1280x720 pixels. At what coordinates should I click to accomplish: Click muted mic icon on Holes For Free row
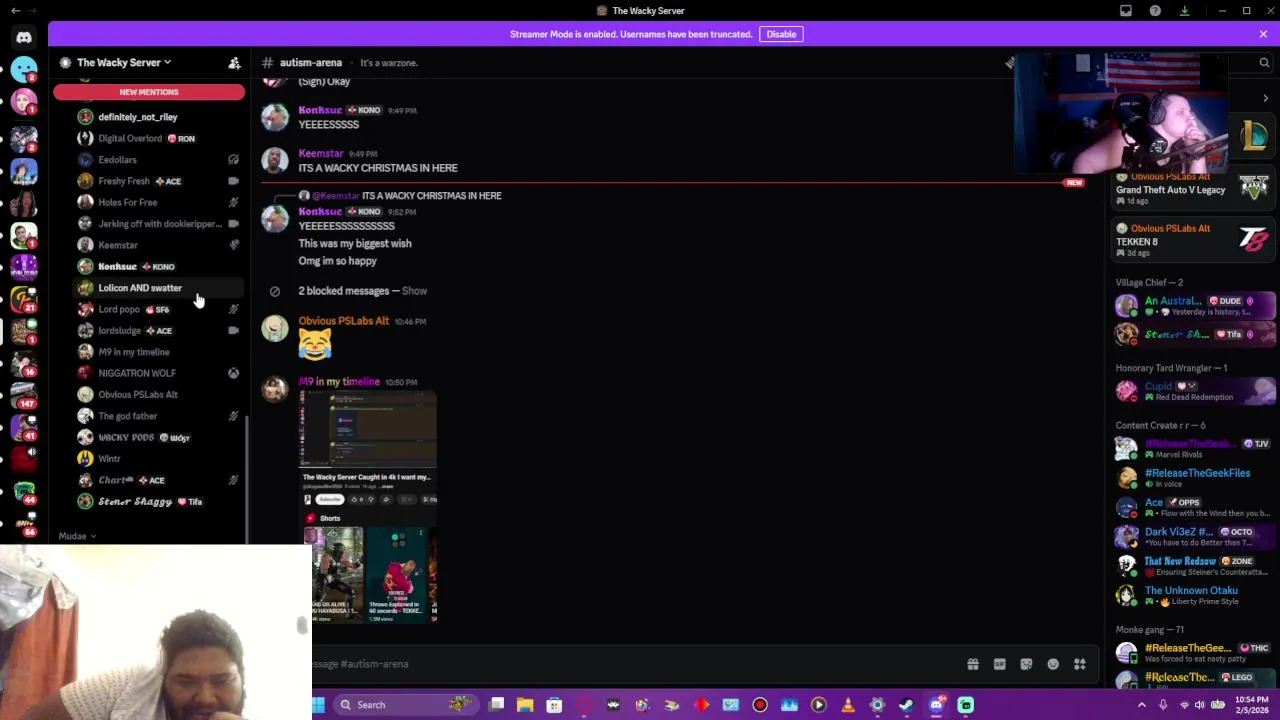(x=233, y=202)
